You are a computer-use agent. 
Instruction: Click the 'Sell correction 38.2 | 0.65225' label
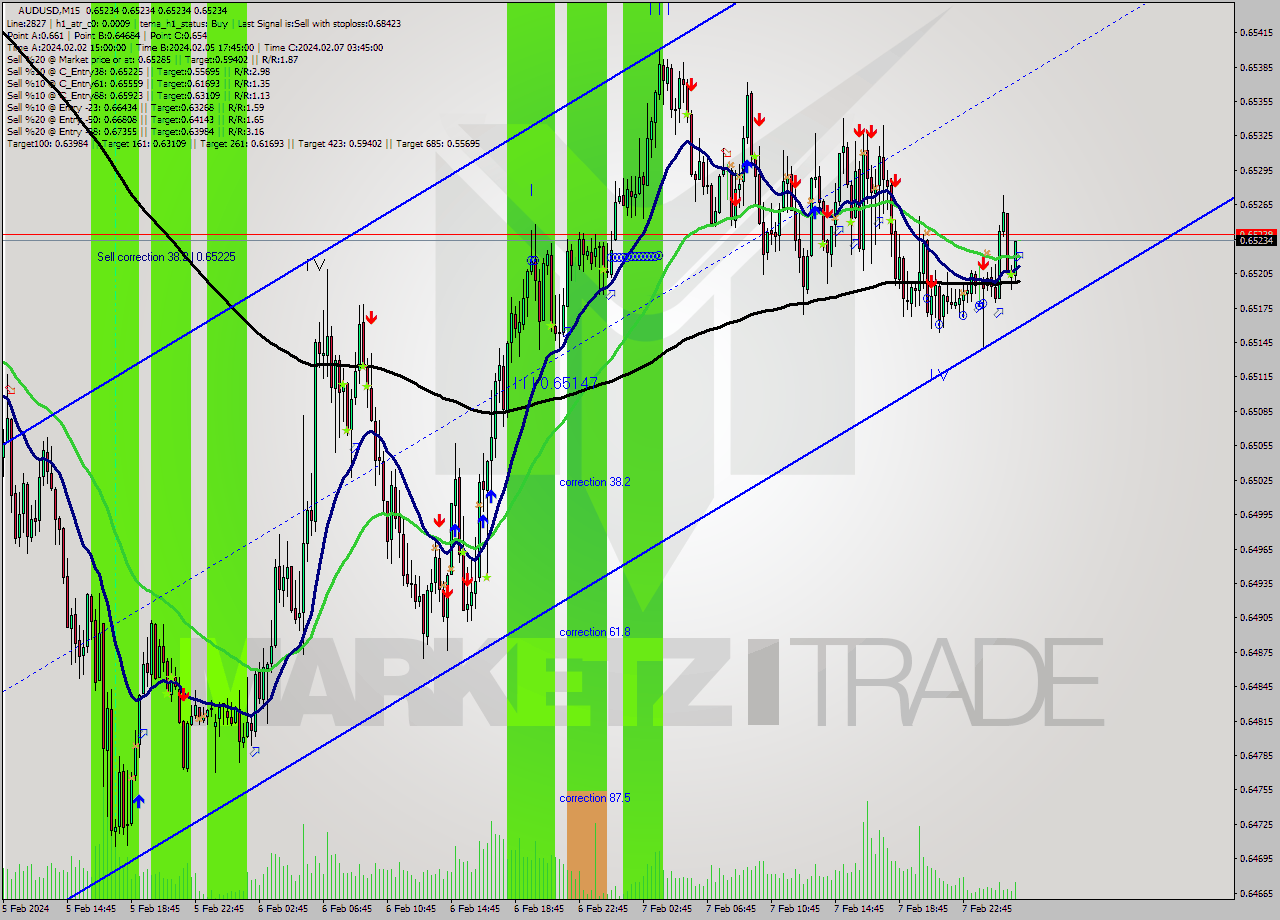(166, 257)
